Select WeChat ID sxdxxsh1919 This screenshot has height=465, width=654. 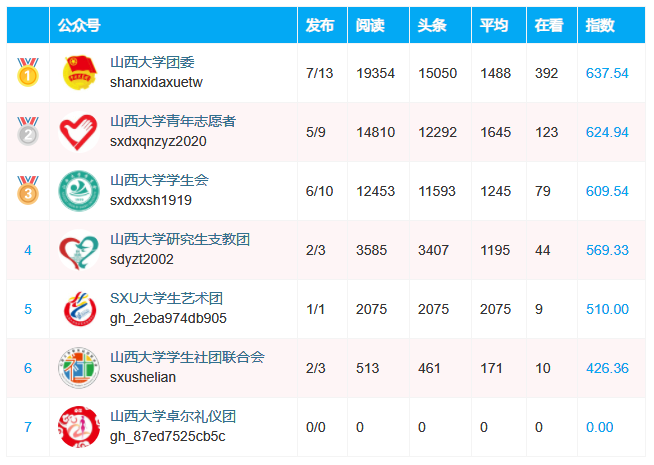tap(151, 201)
